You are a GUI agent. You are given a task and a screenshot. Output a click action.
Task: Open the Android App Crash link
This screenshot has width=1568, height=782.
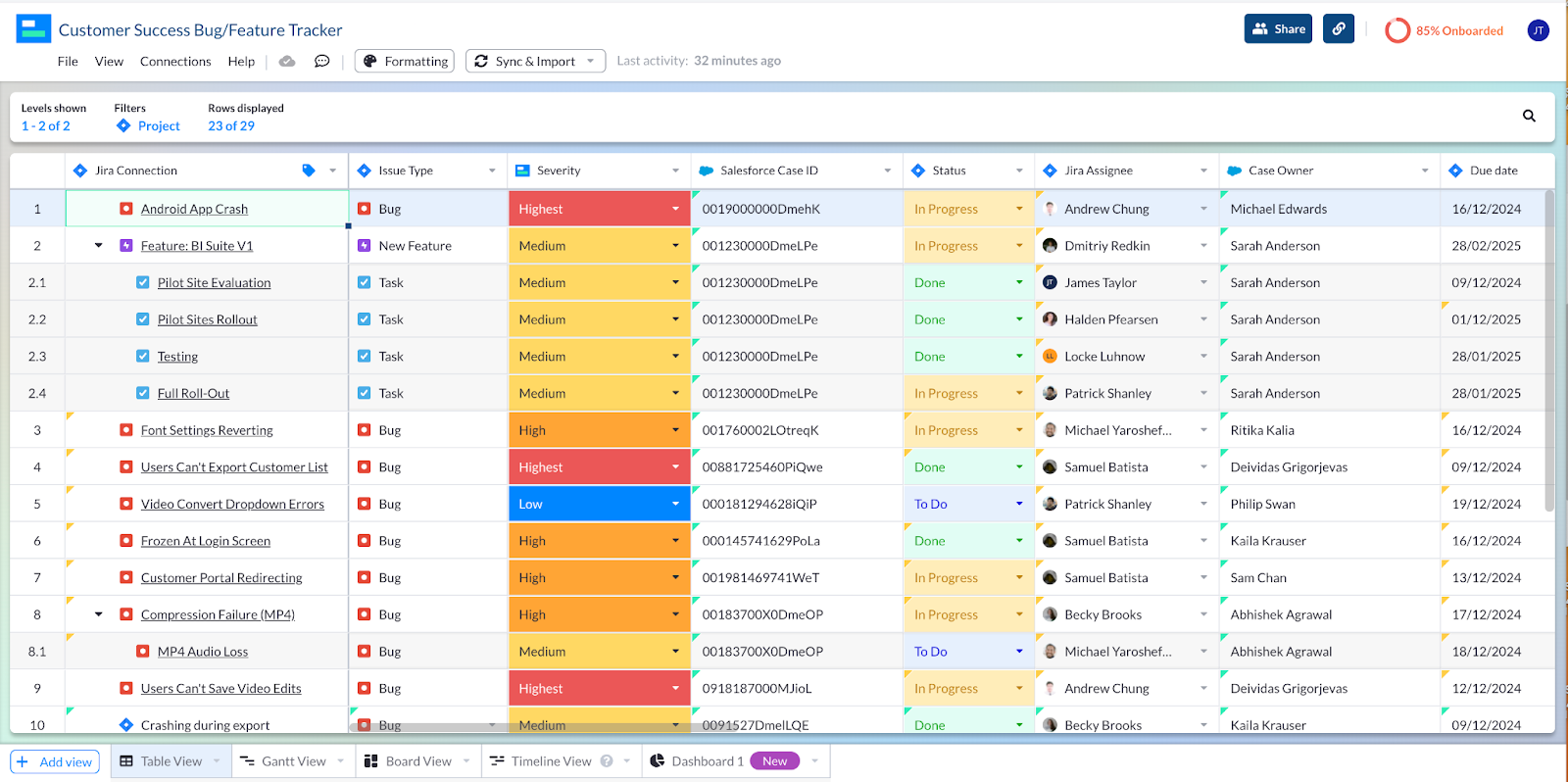point(194,209)
